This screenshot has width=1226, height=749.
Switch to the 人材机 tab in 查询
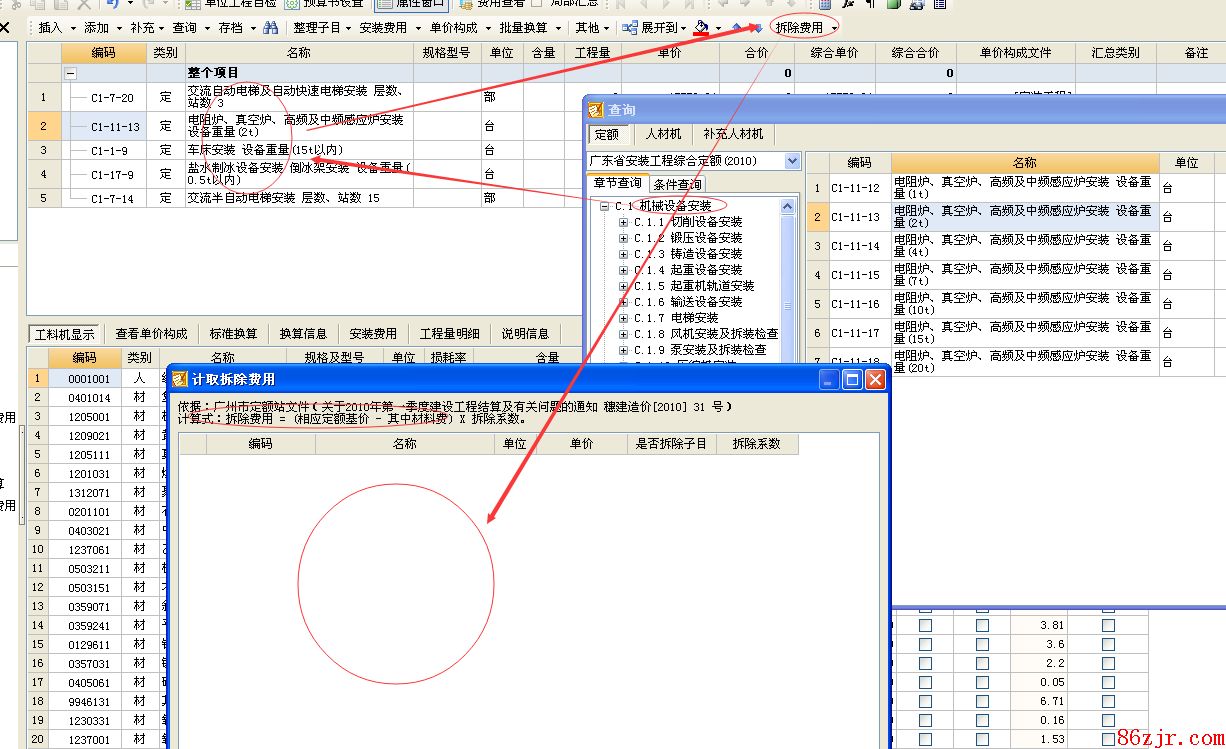[663, 134]
